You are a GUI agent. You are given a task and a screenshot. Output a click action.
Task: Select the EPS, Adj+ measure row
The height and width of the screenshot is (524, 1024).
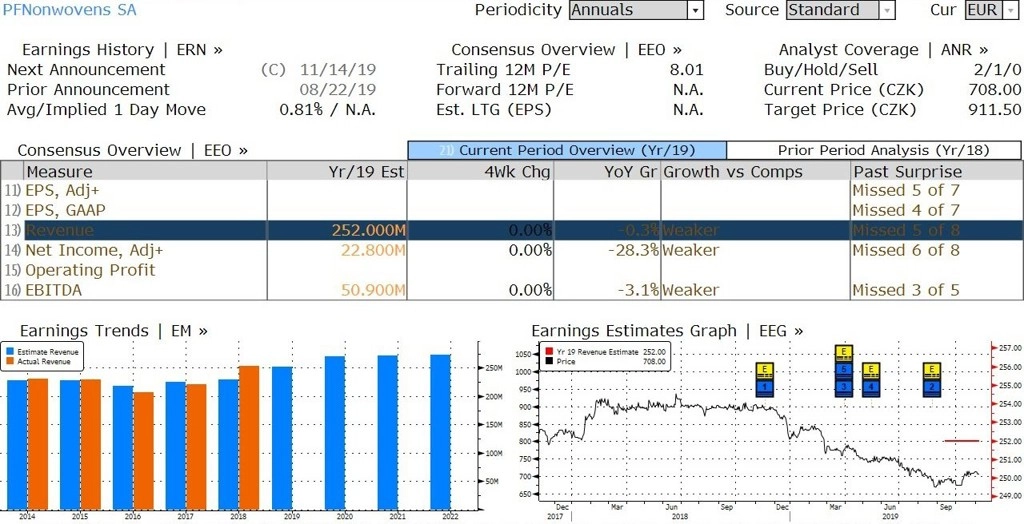511,191
